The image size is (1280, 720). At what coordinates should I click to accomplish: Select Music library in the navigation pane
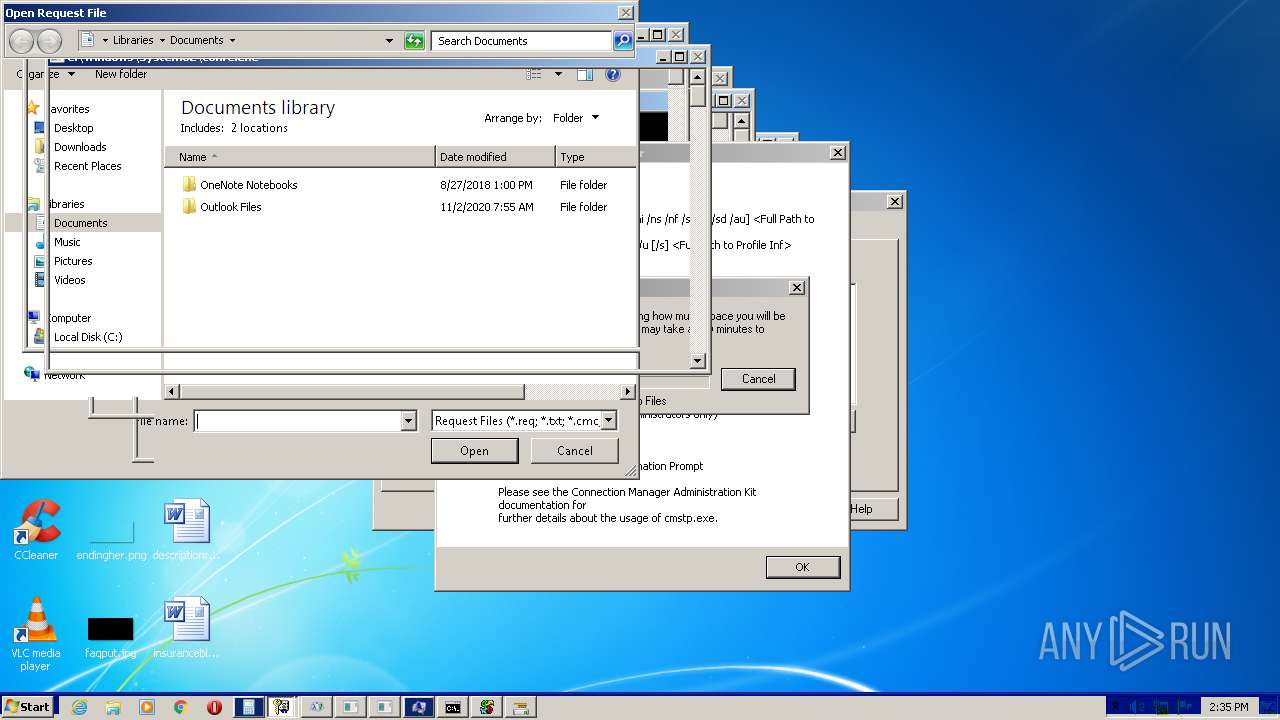pos(67,242)
